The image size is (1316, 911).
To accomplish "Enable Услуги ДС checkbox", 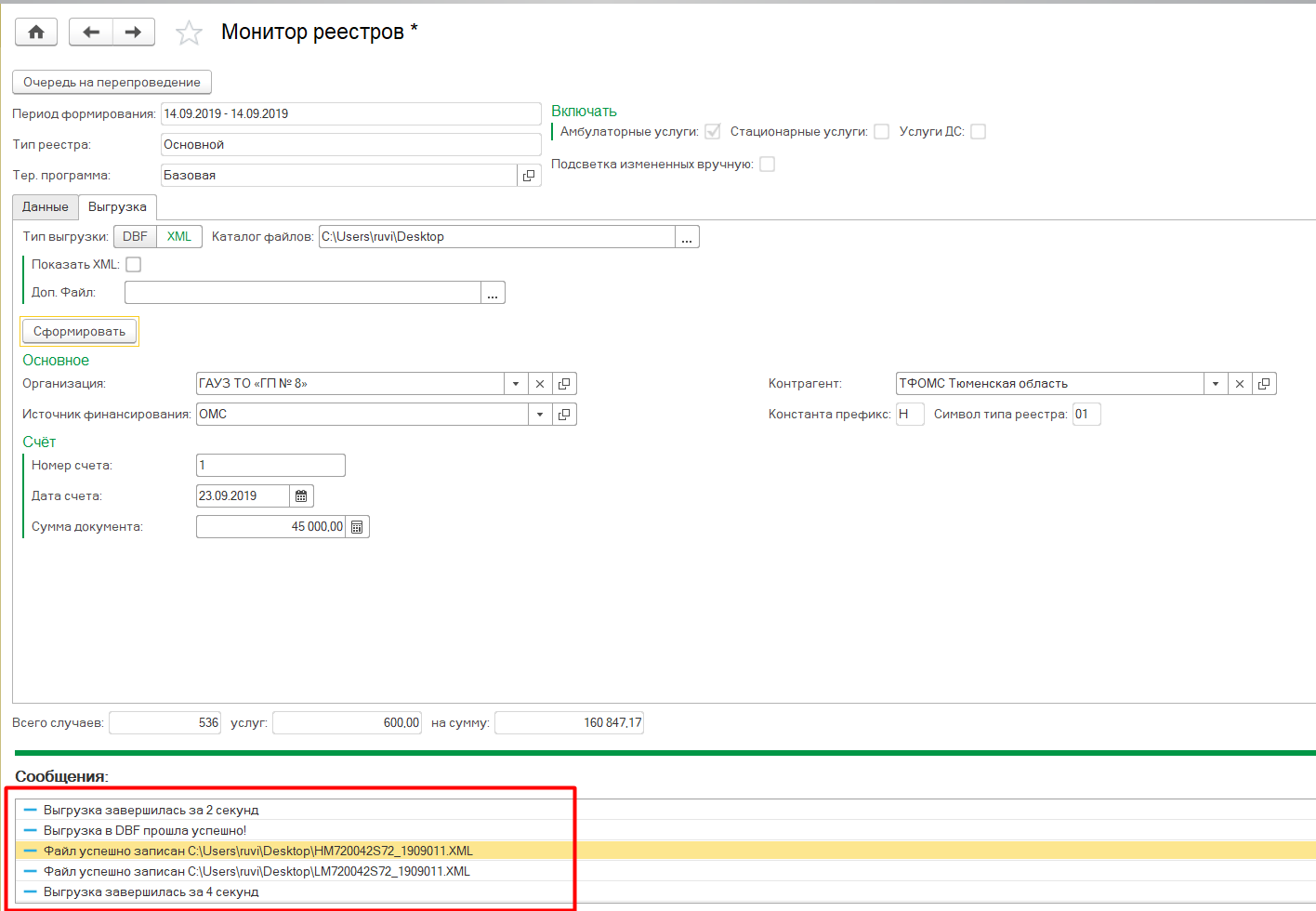I will click(x=978, y=132).
